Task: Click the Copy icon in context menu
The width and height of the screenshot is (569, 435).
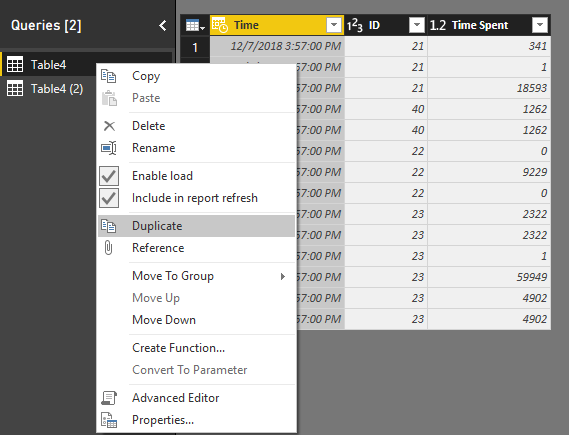Action: point(109,76)
